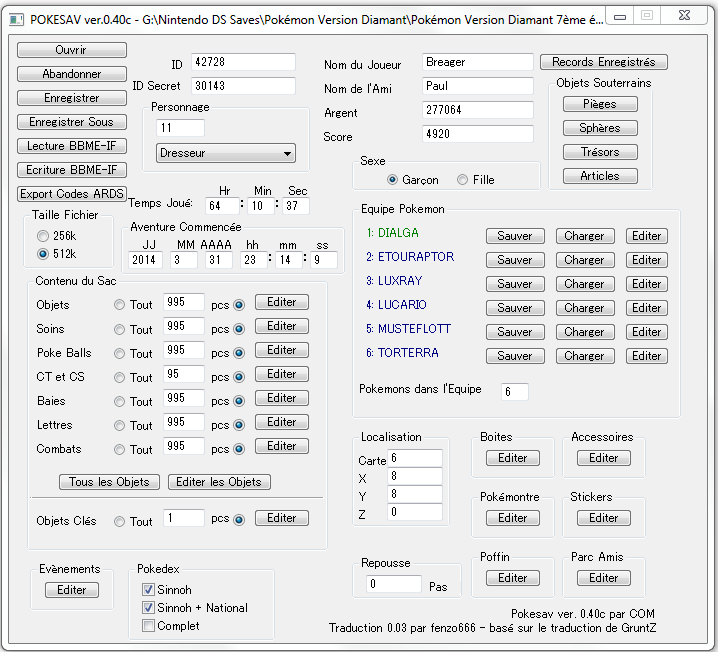Select Tout radio for Poke Balls

120,353
